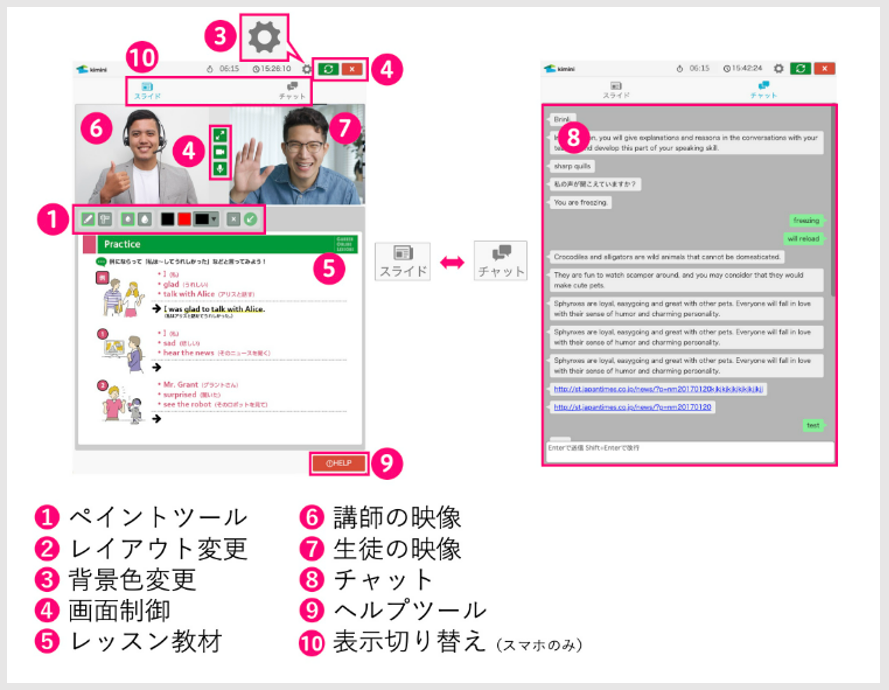This screenshot has width=889, height=690.
Task: Select the pen tool in paint toolbar
Action: [88, 219]
